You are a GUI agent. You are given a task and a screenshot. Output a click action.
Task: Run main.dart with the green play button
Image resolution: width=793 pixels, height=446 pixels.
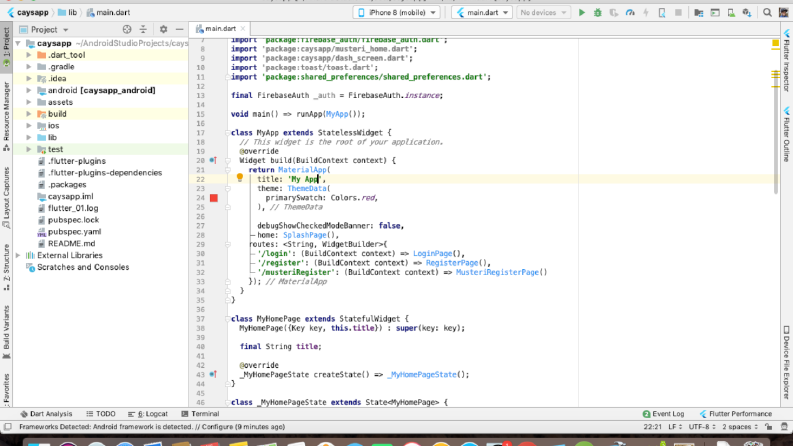point(582,13)
